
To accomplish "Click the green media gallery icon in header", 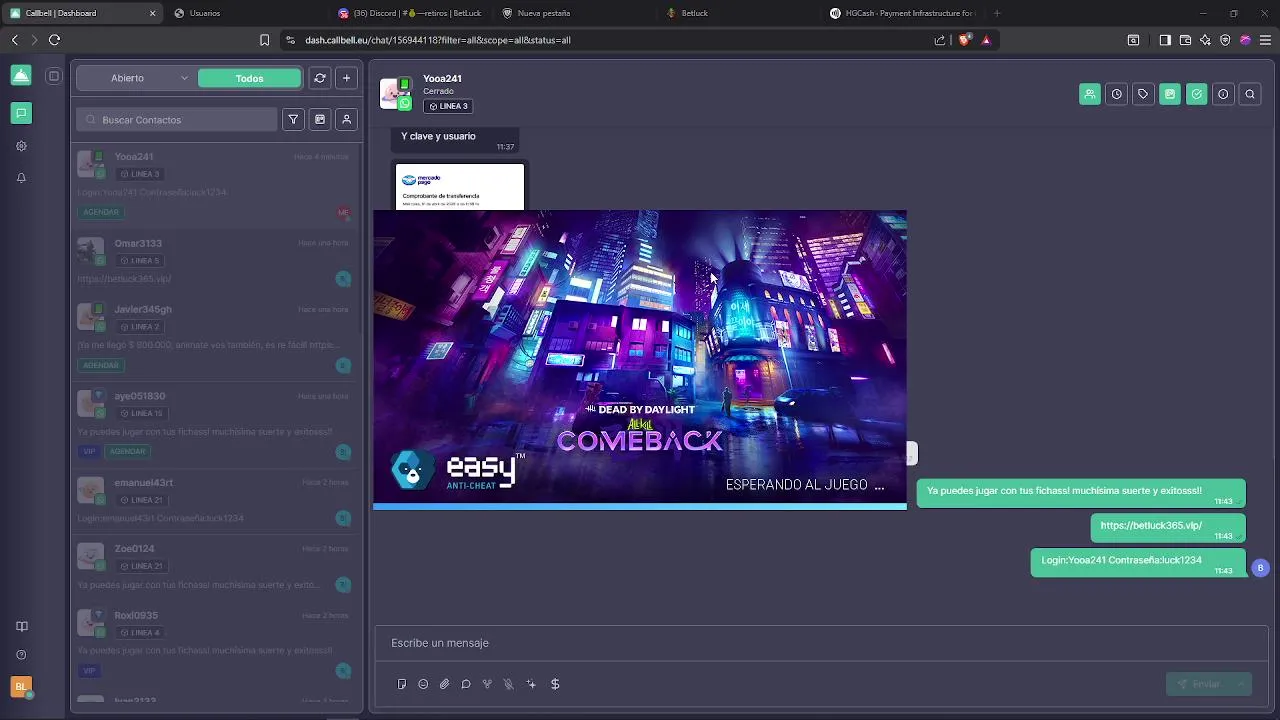I will coord(1170,94).
